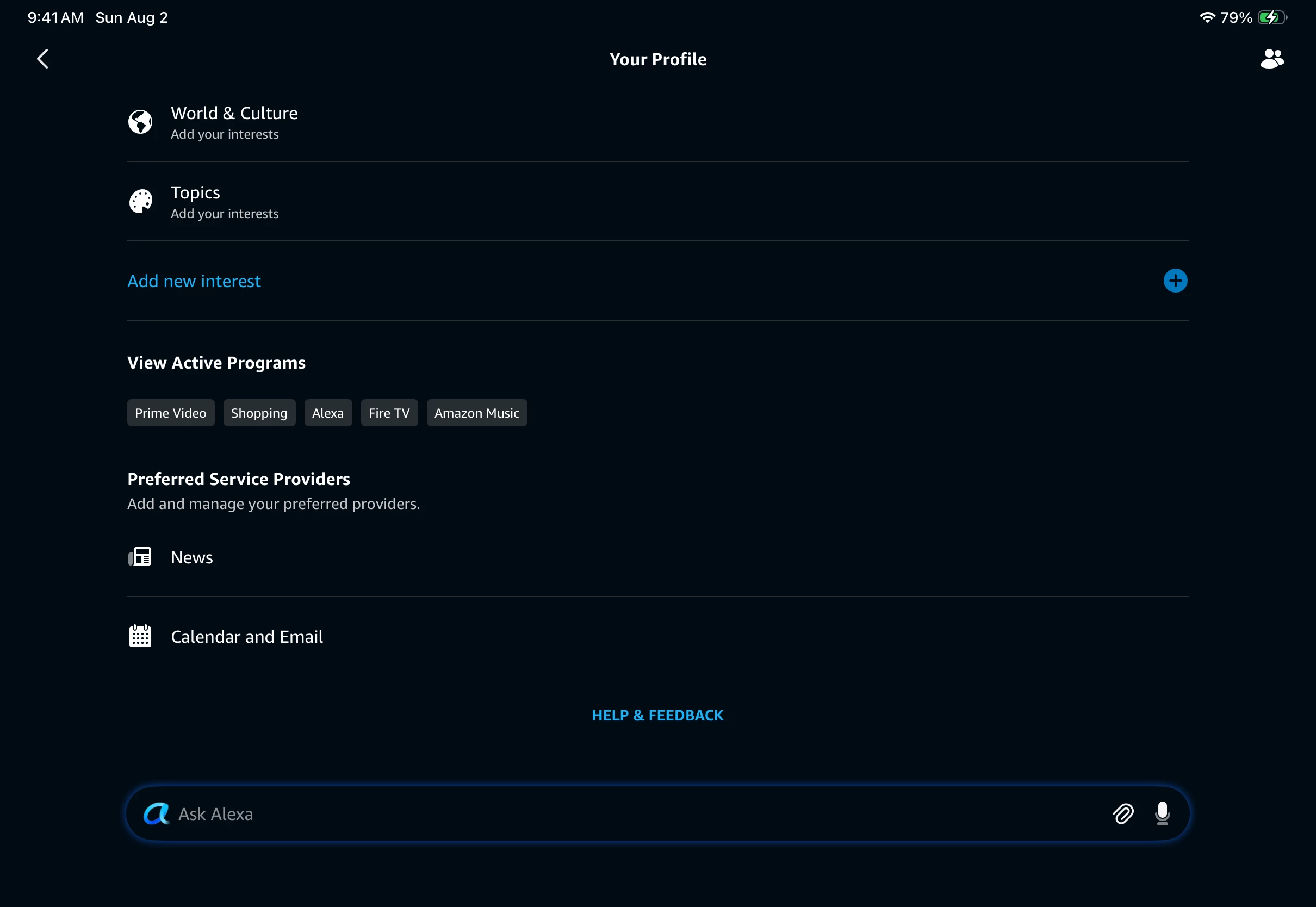Image resolution: width=1316 pixels, height=907 pixels.
Task: Start voice input with microphone icon
Action: pyautogui.click(x=1163, y=814)
